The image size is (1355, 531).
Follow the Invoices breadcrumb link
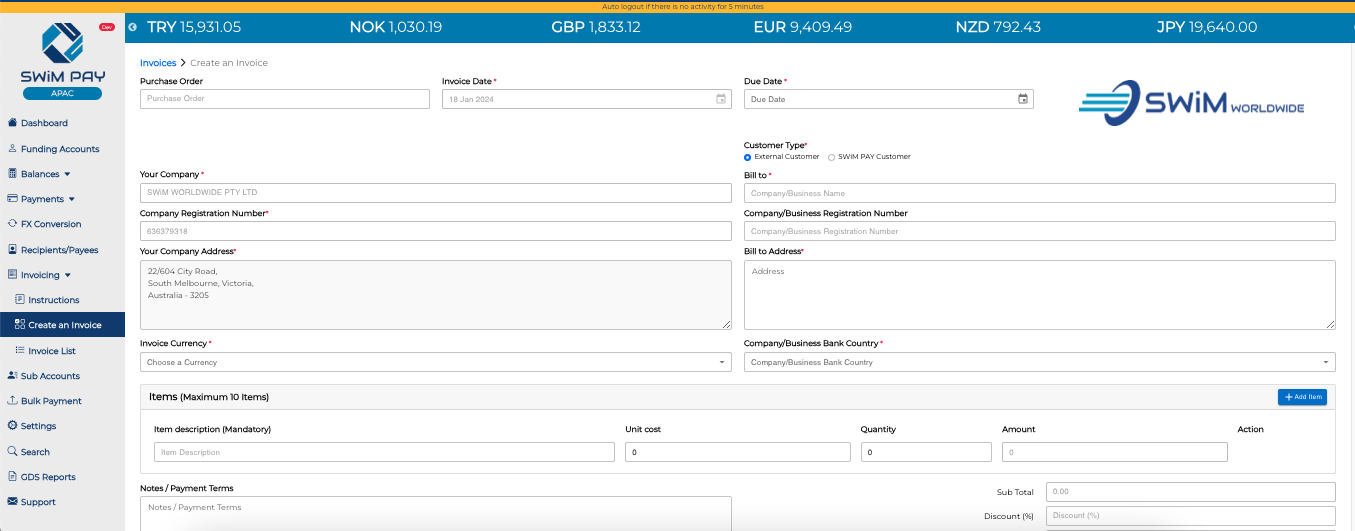[x=158, y=63]
